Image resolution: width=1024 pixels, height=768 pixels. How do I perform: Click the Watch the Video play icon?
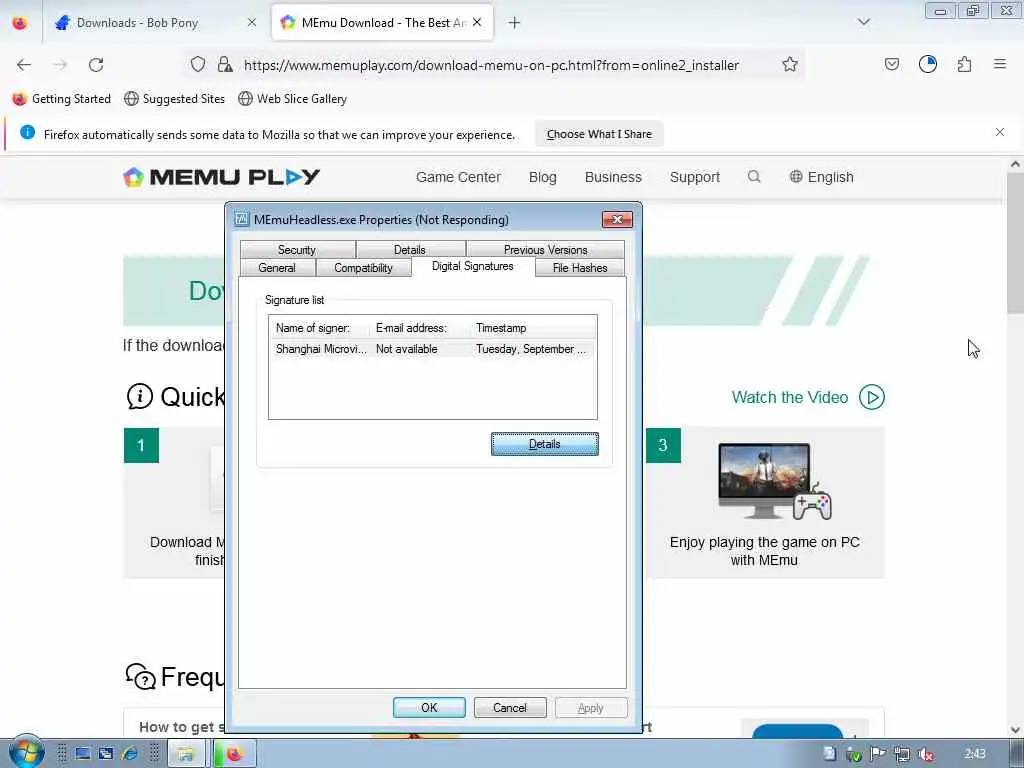872,397
